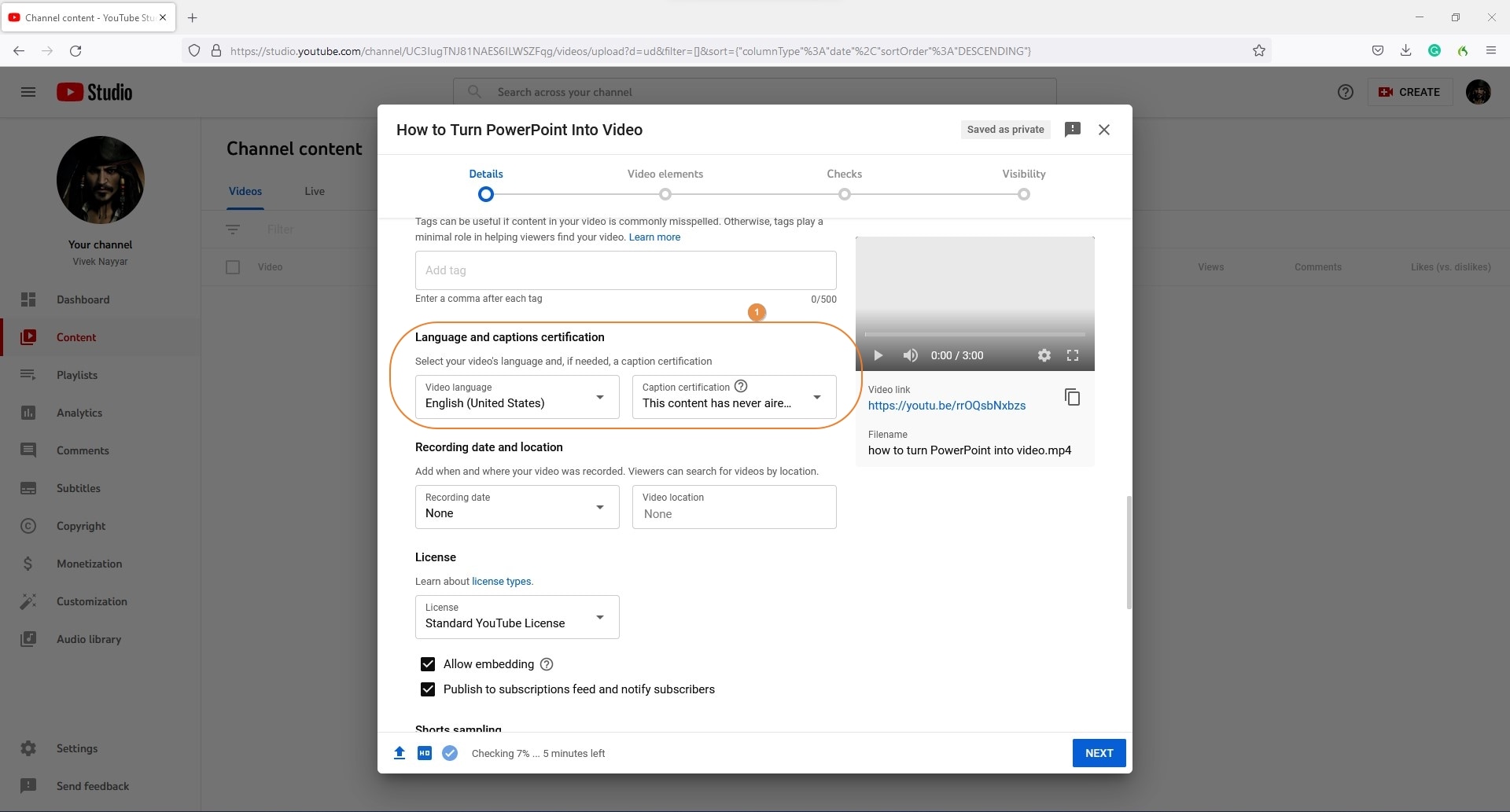
Task: Click the YouTube Studio logo
Action: [x=94, y=92]
